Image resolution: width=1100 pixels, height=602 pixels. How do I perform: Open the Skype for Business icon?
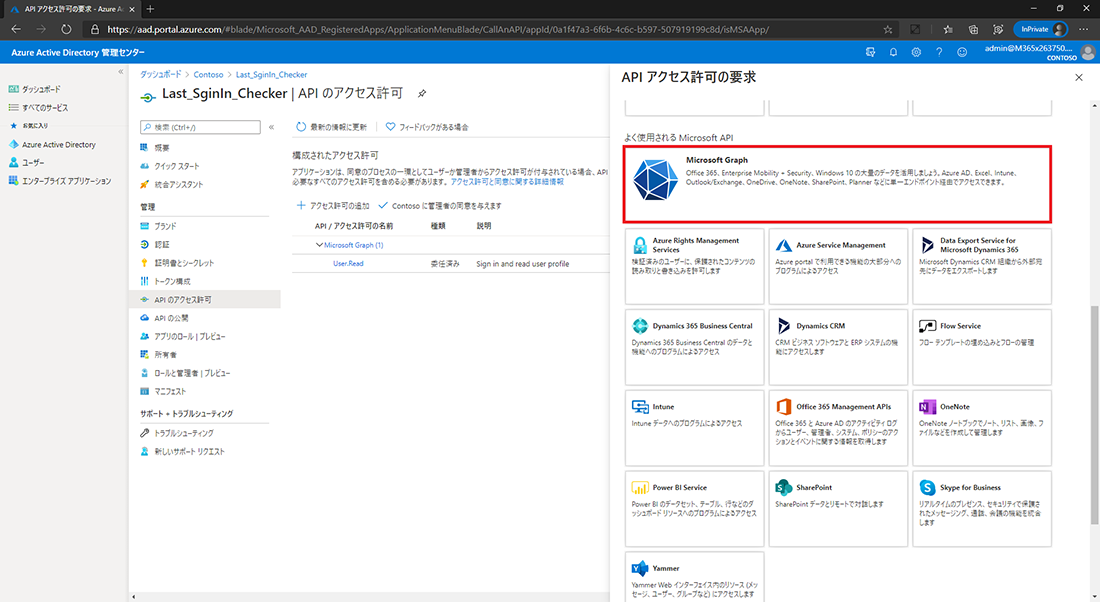tap(927, 487)
